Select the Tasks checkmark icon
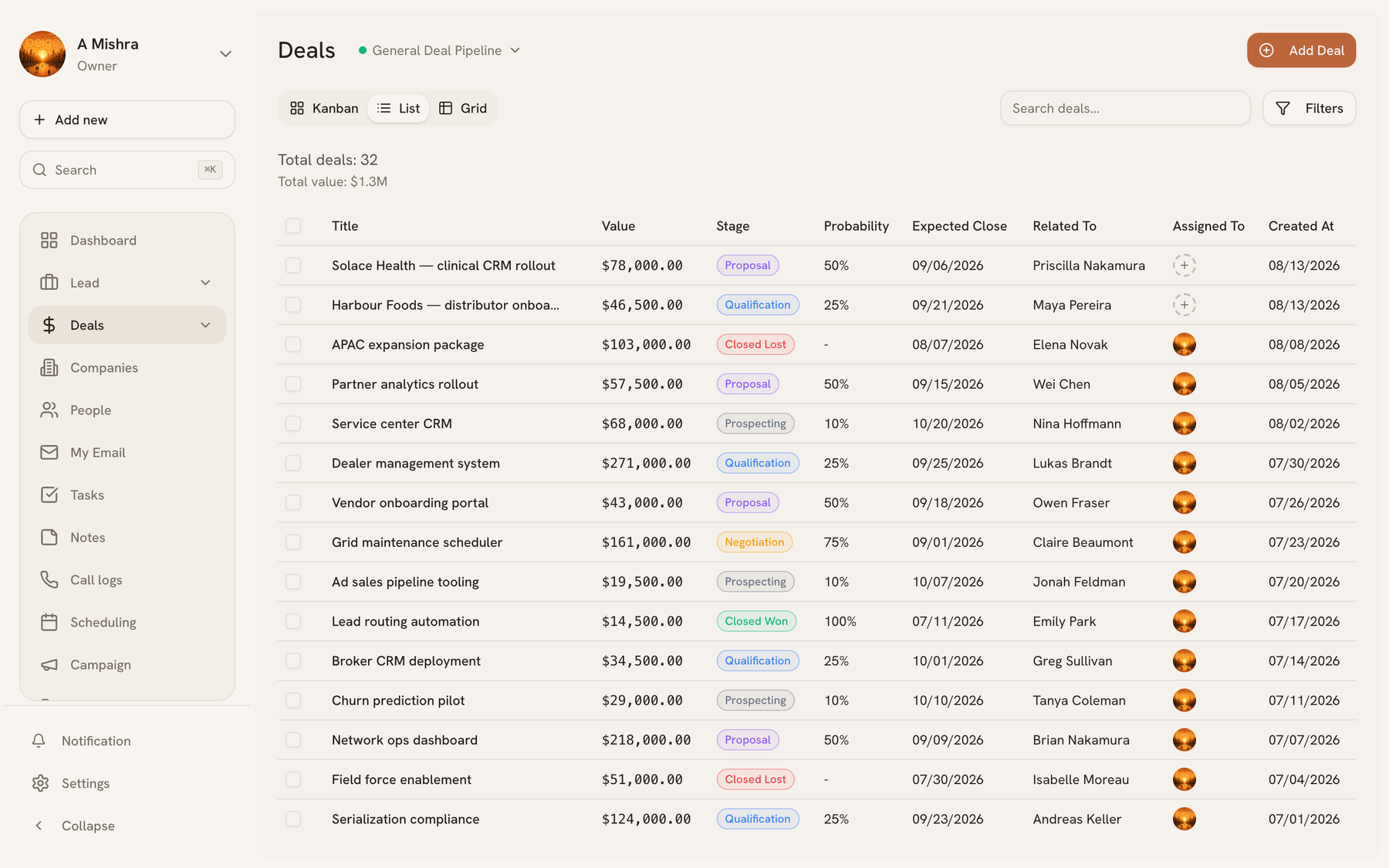 pos(49,495)
